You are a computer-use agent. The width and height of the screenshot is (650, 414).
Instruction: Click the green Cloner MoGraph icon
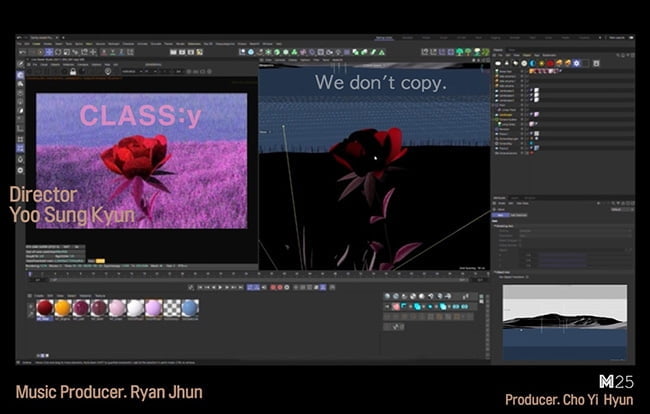pos(294,52)
